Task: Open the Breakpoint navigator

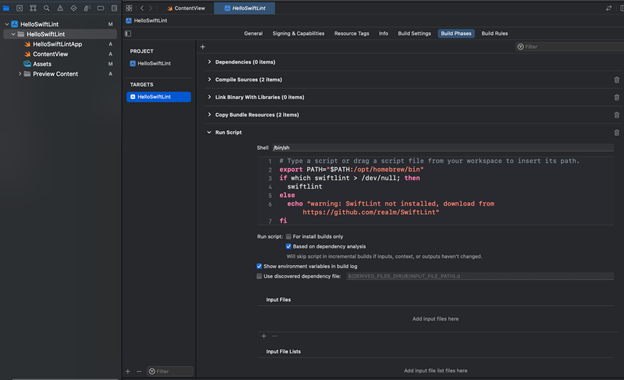Action: click(x=100, y=8)
